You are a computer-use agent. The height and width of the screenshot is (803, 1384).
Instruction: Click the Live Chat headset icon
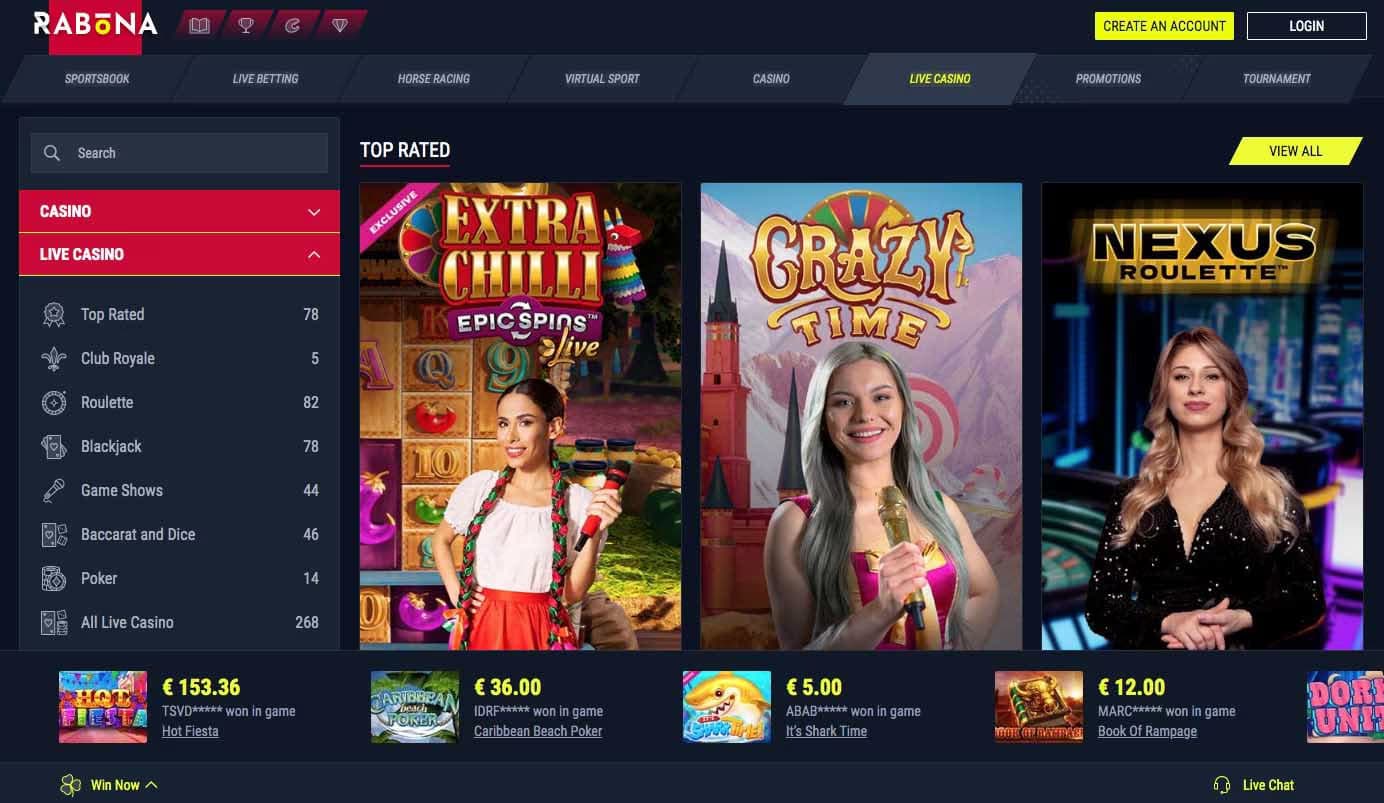(x=1221, y=785)
